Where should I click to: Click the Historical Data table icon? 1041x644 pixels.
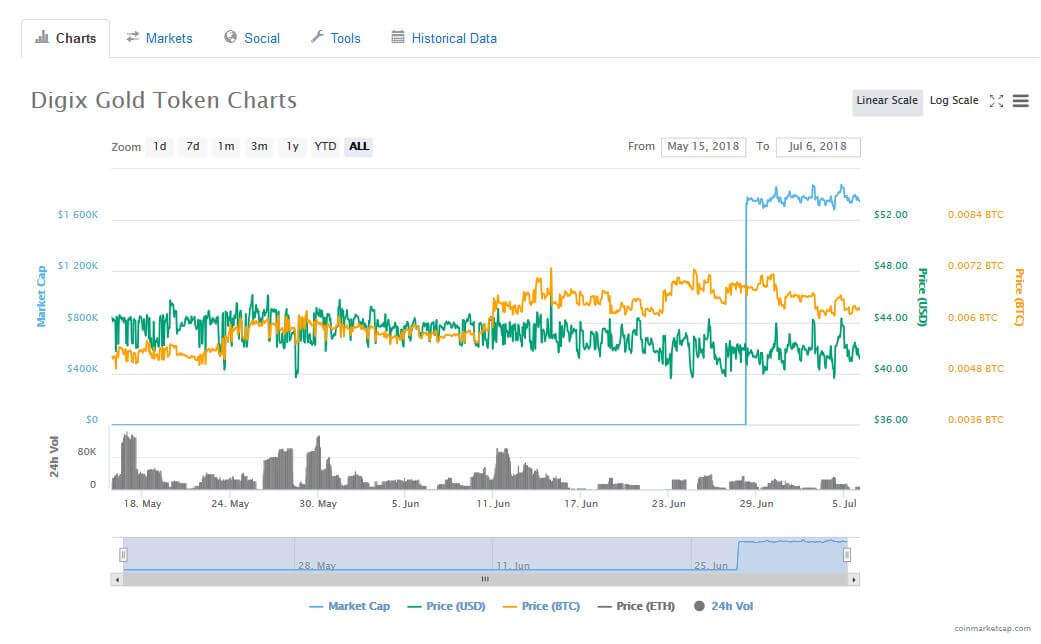tap(398, 37)
